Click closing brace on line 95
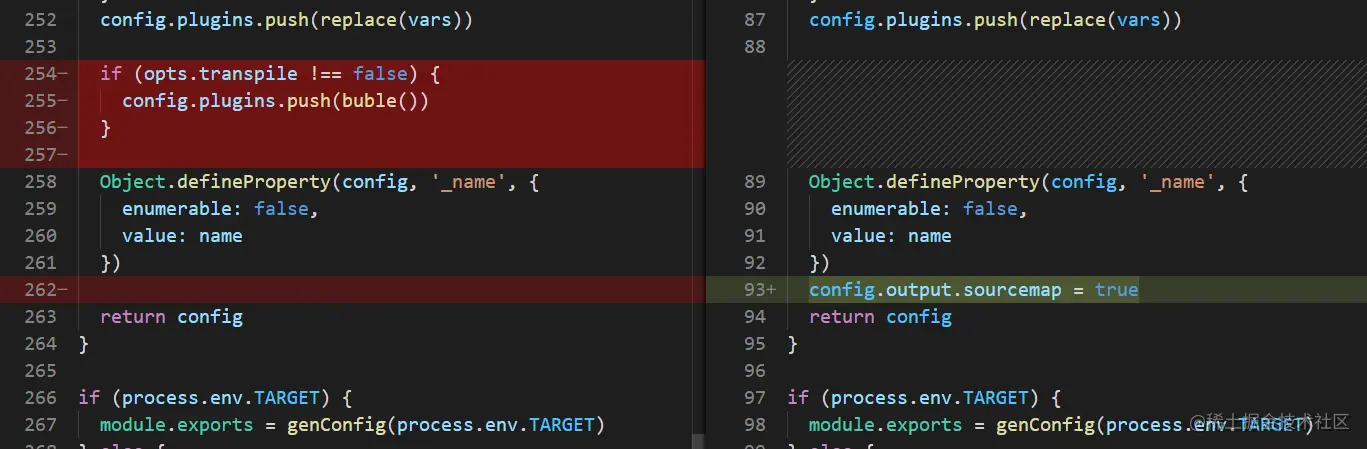Image resolution: width=1367 pixels, height=449 pixels. point(792,344)
